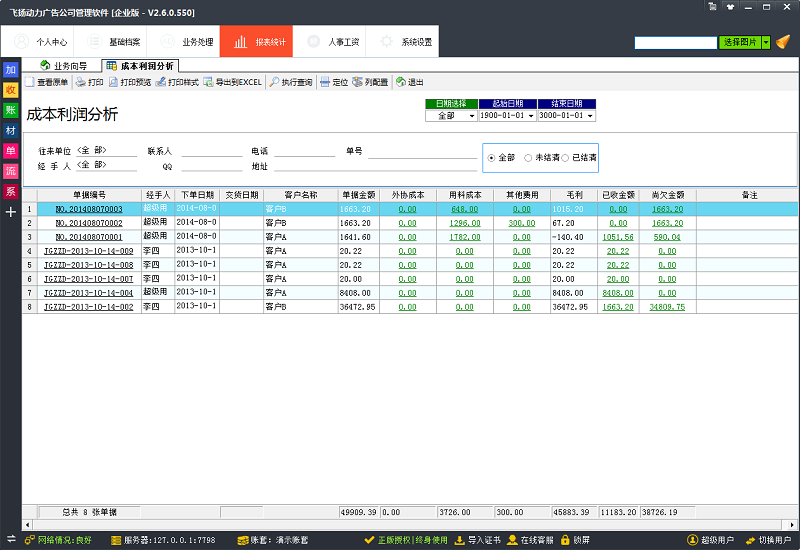The width and height of the screenshot is (800, 550).
Task: Expand the 起始日期 date dropdown
Action: [x=531, y=116]
